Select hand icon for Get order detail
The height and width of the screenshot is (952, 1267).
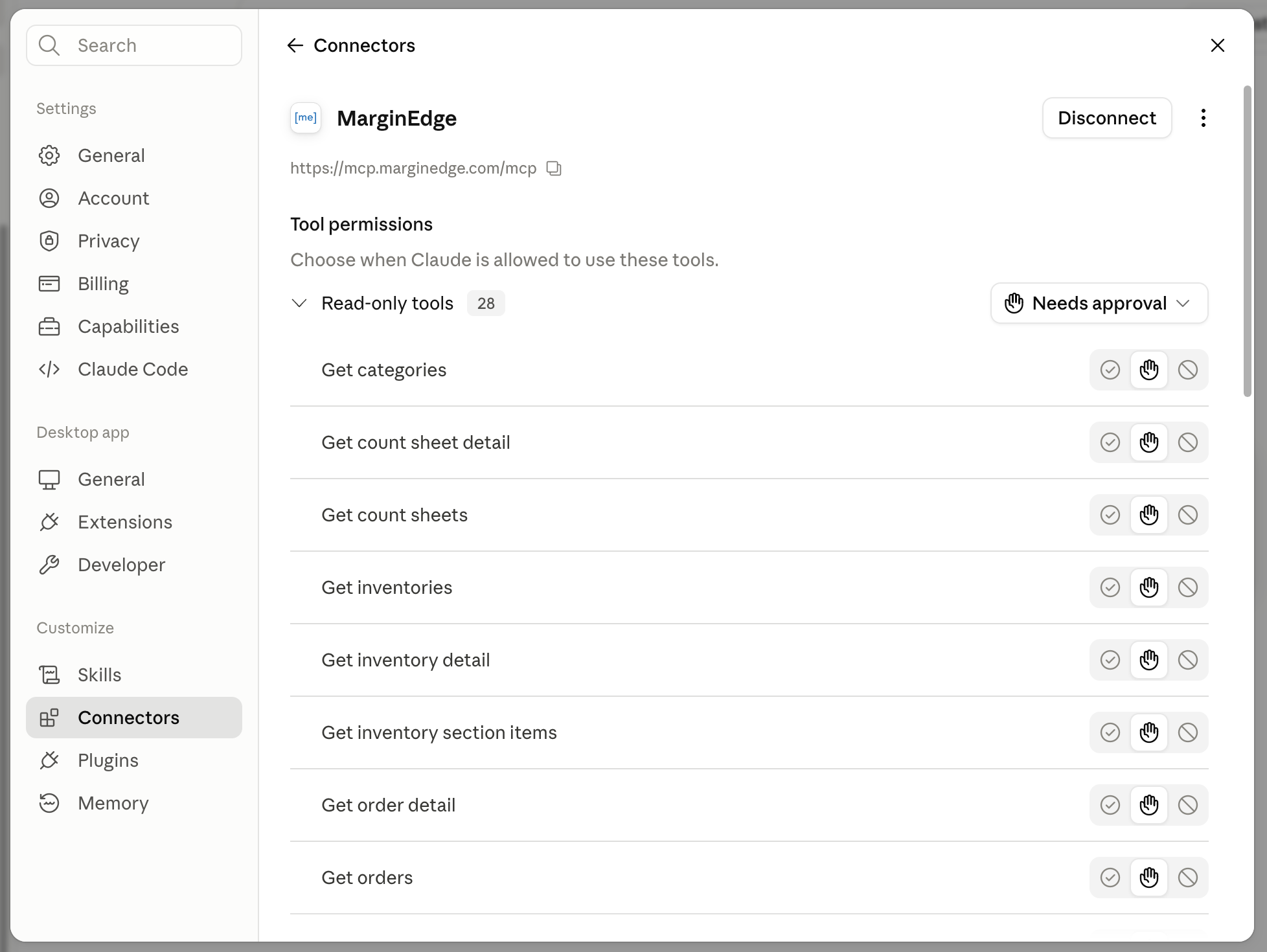(1149, 805)
